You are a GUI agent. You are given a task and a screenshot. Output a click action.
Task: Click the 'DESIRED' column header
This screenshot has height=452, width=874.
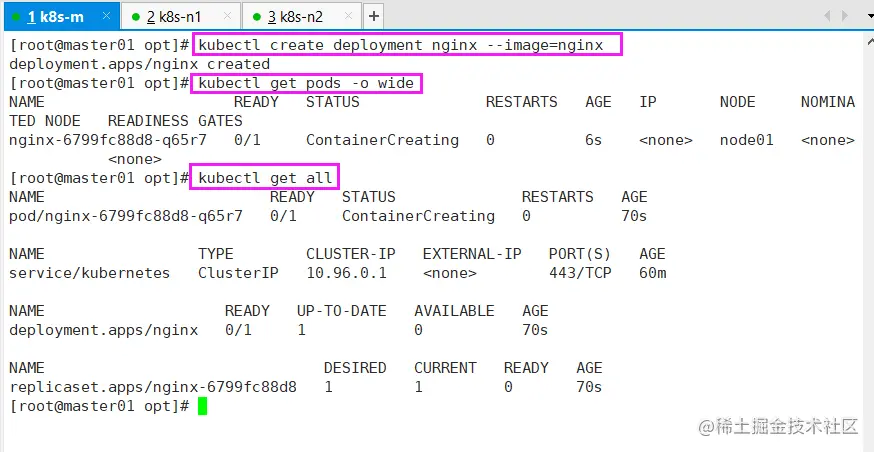pyautogui.click(x=355, y=368)
